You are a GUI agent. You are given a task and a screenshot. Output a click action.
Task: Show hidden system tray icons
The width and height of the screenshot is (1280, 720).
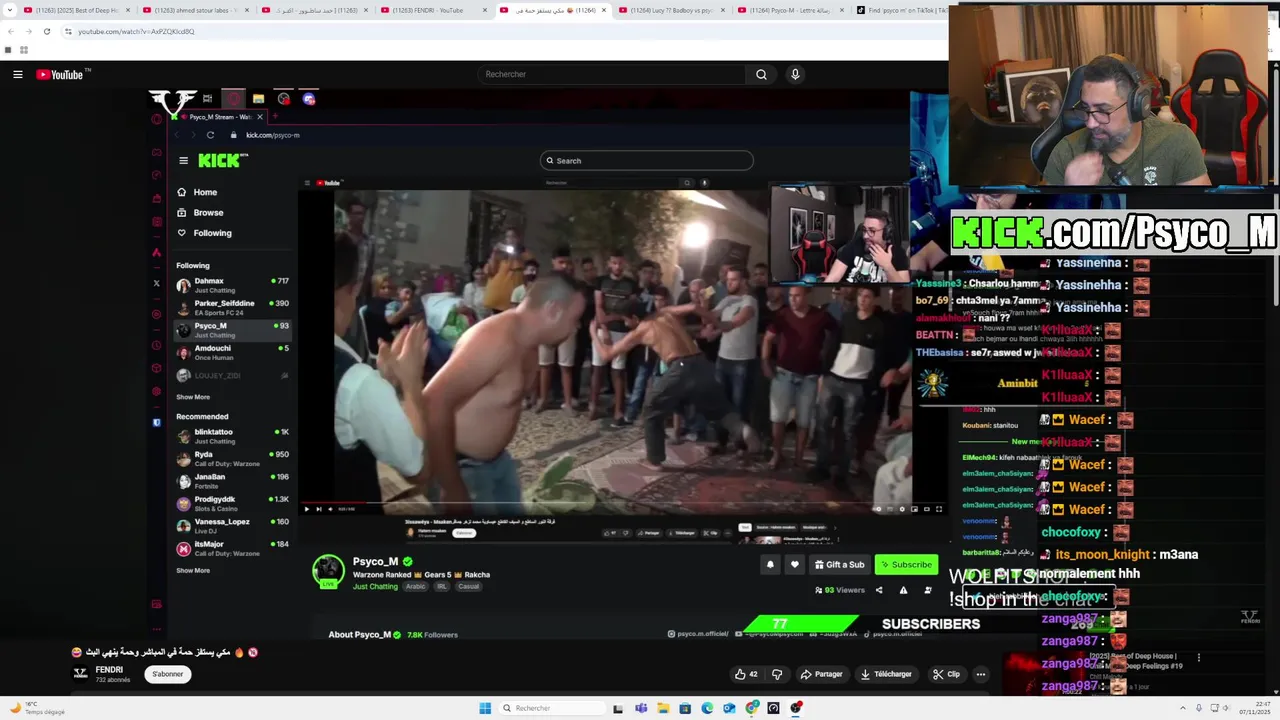pos(1183,708)
